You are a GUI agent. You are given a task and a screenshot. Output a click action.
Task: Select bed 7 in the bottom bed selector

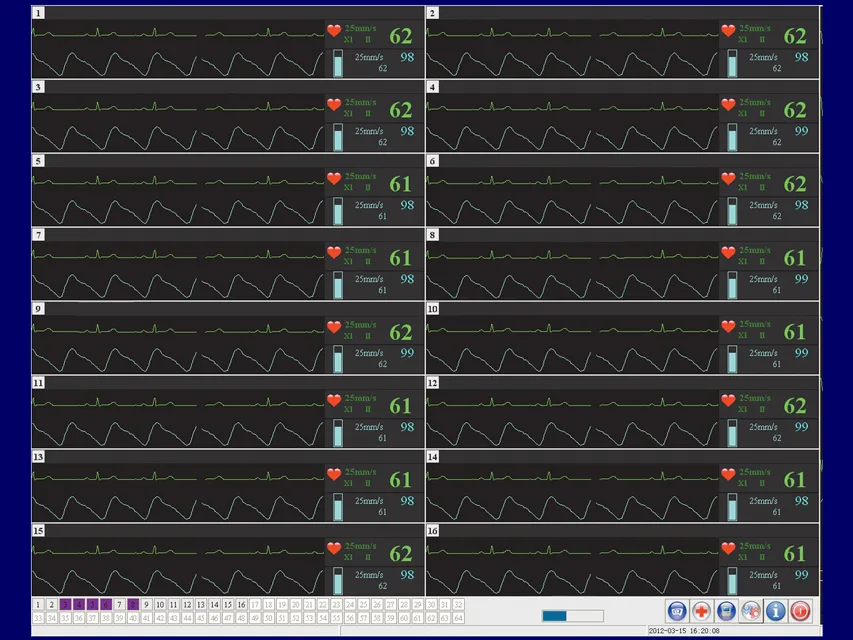click(120, 605)
